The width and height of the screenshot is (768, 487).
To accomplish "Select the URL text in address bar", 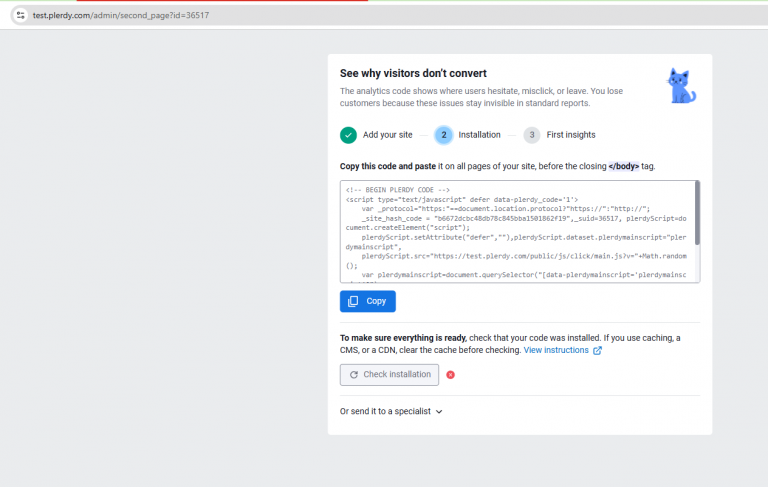I will tap(121, 15).
